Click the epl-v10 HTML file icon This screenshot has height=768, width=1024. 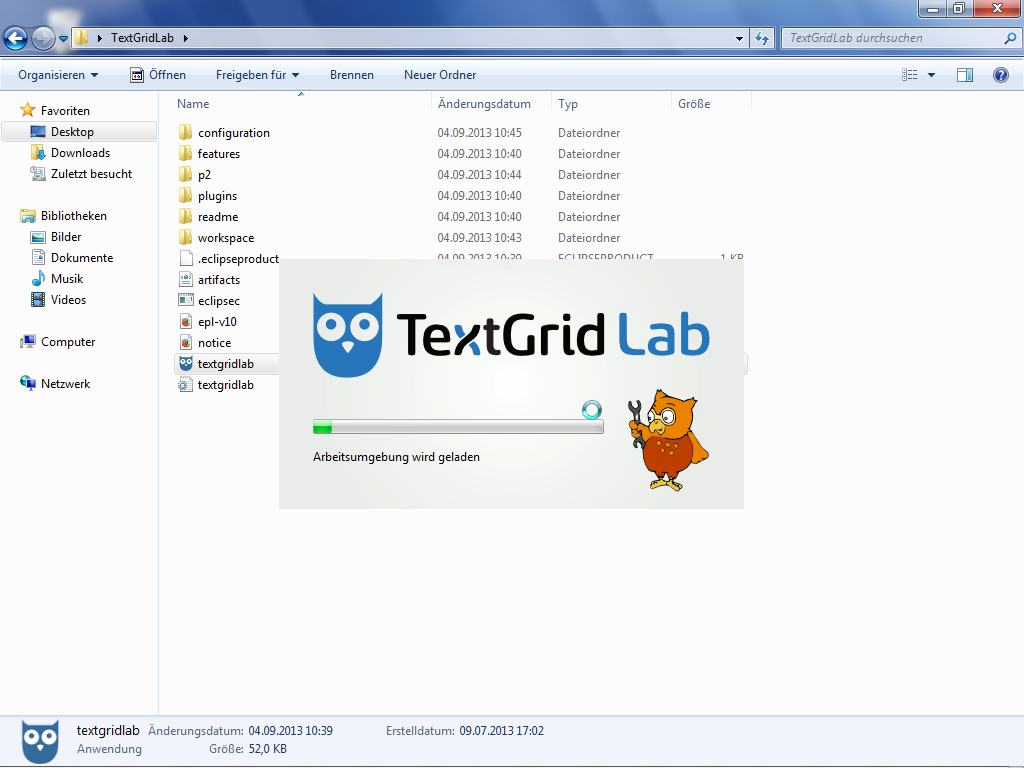pos(185,322)
